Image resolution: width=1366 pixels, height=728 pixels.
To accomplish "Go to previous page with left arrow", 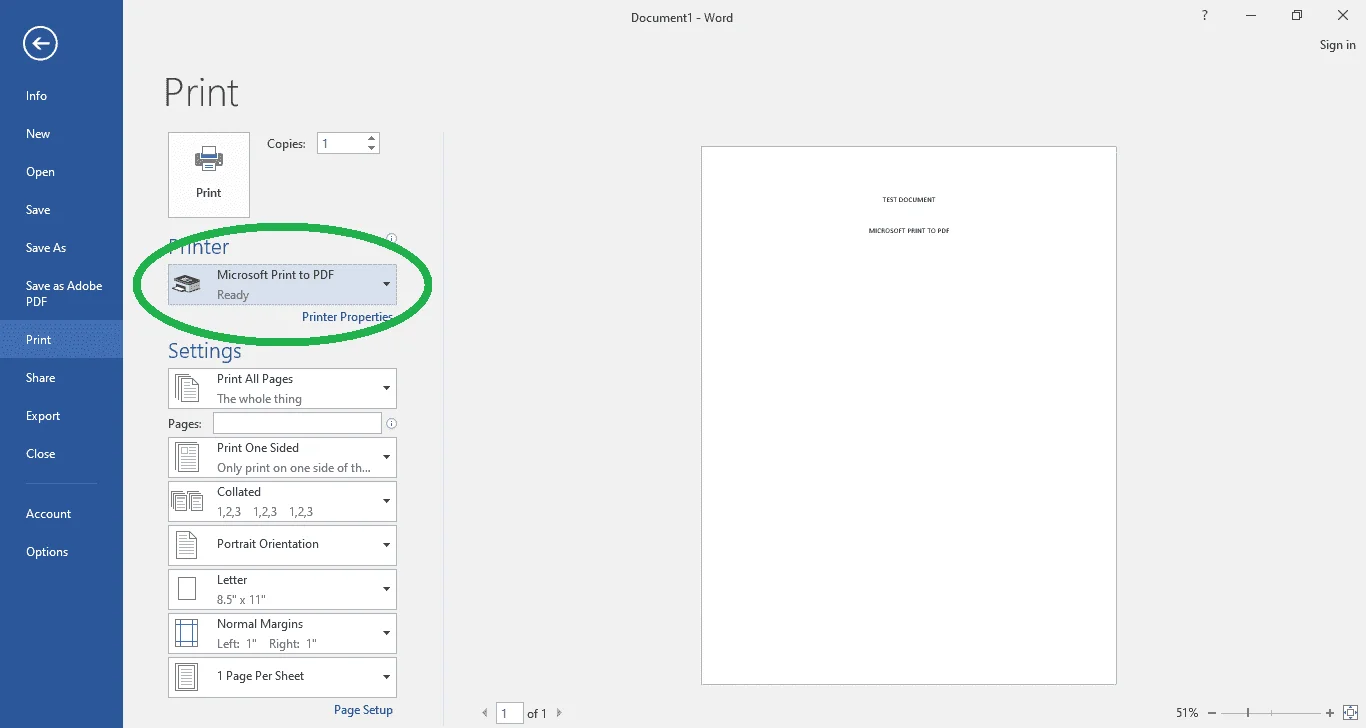I will (485, 713).
